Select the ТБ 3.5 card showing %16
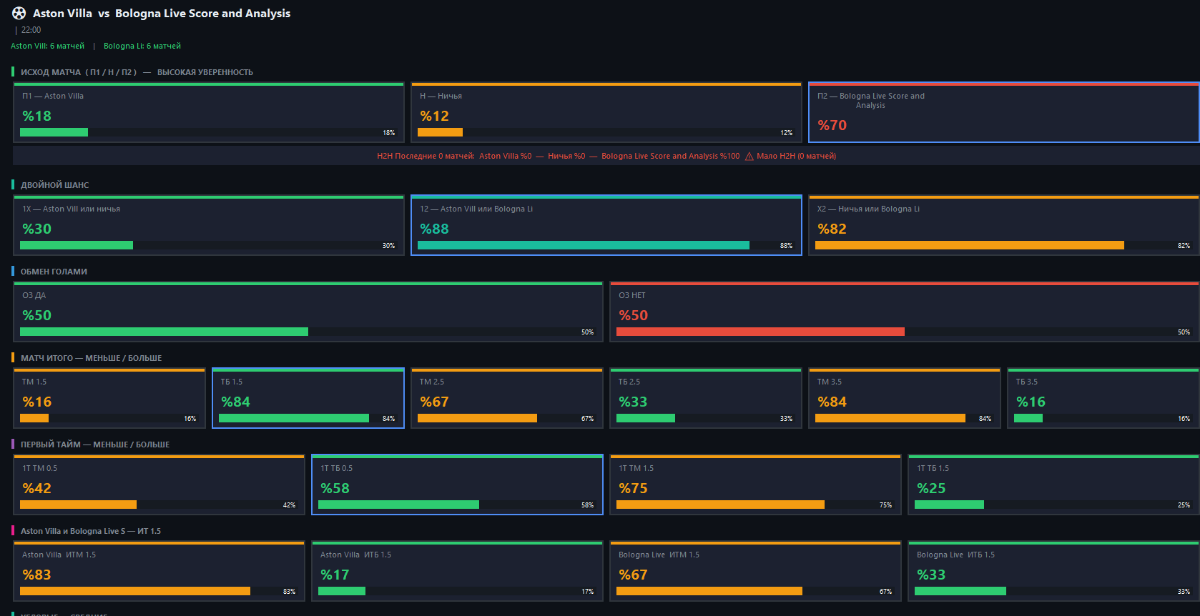This screenshot has width=1200, height=616. click(x=1102, y=398)
